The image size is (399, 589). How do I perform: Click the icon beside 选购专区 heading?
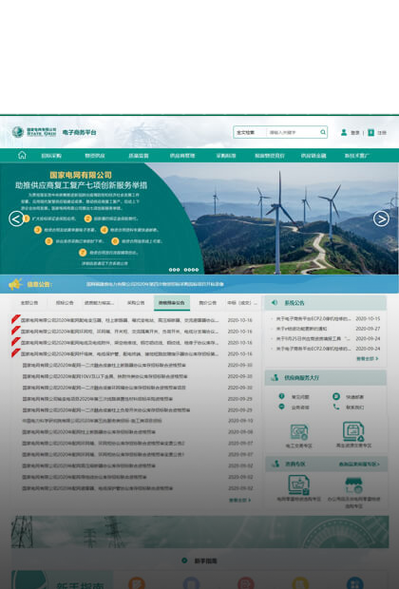point(275,464)
